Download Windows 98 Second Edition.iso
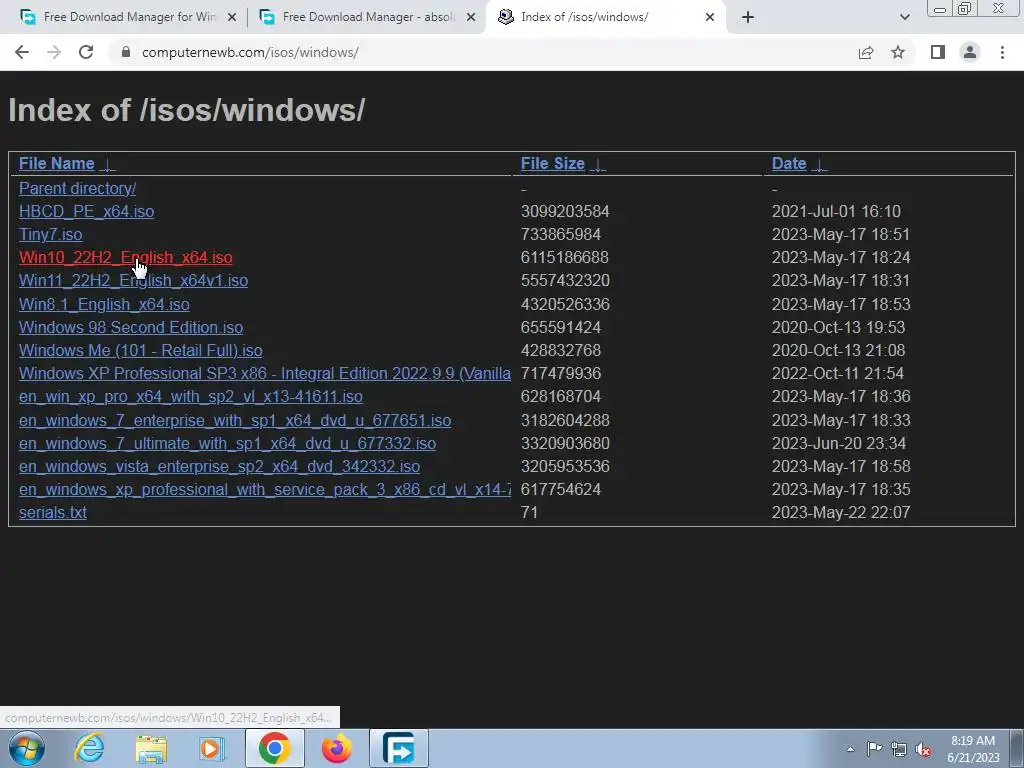Image resolution: width=1024 pixels, height=768 pixels. (131, 327)
